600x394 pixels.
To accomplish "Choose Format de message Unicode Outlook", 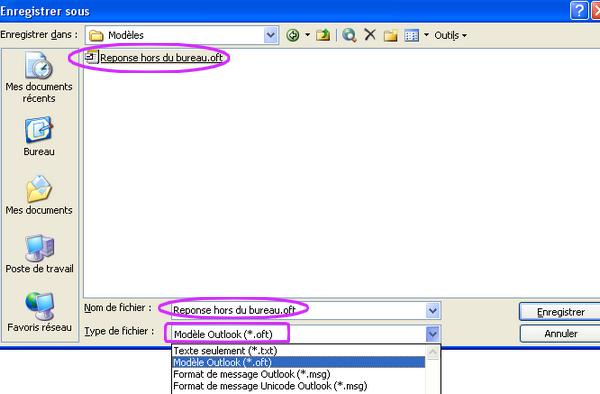I will 298,386.
